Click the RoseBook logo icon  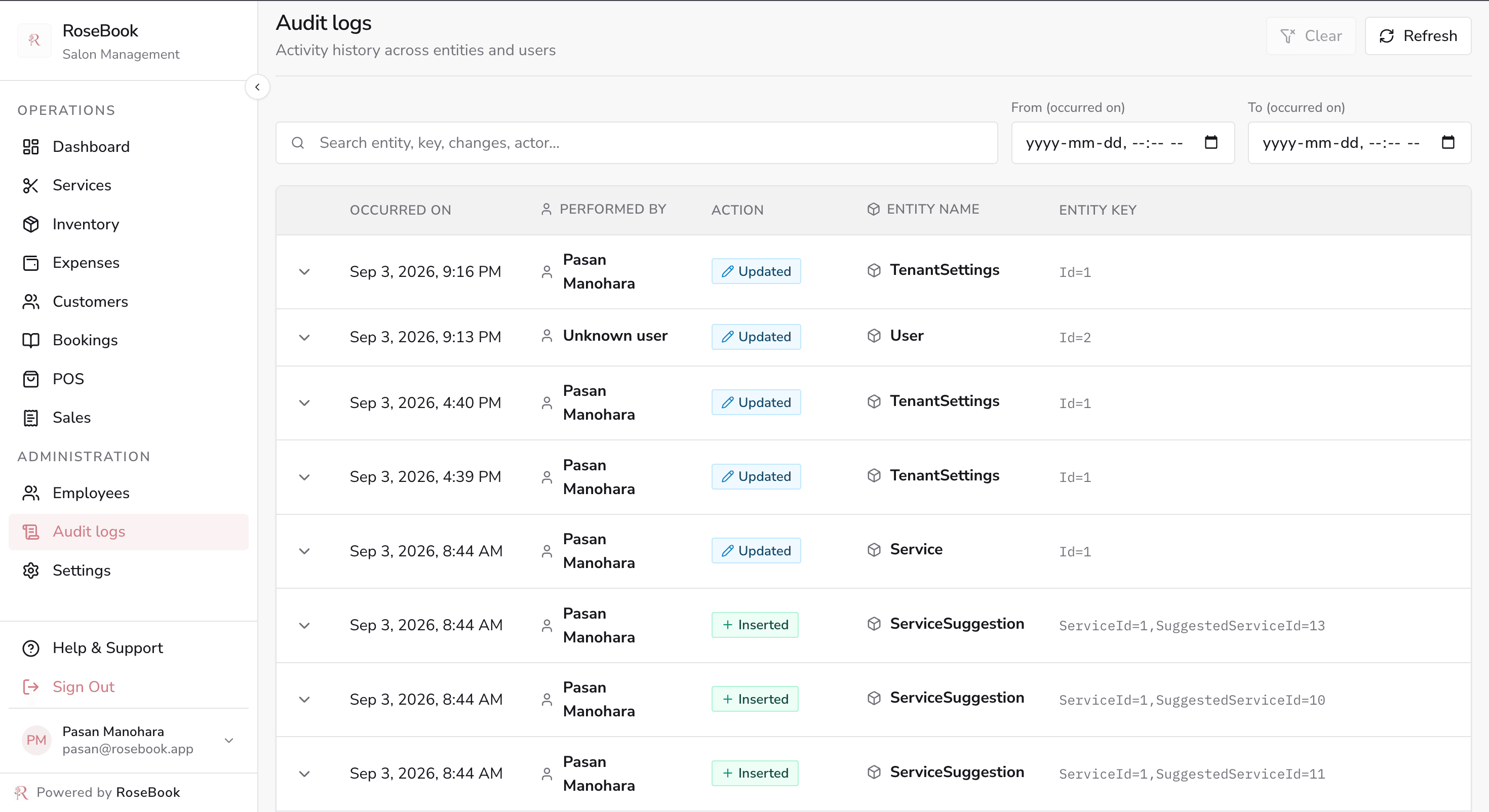pos(34,40)
